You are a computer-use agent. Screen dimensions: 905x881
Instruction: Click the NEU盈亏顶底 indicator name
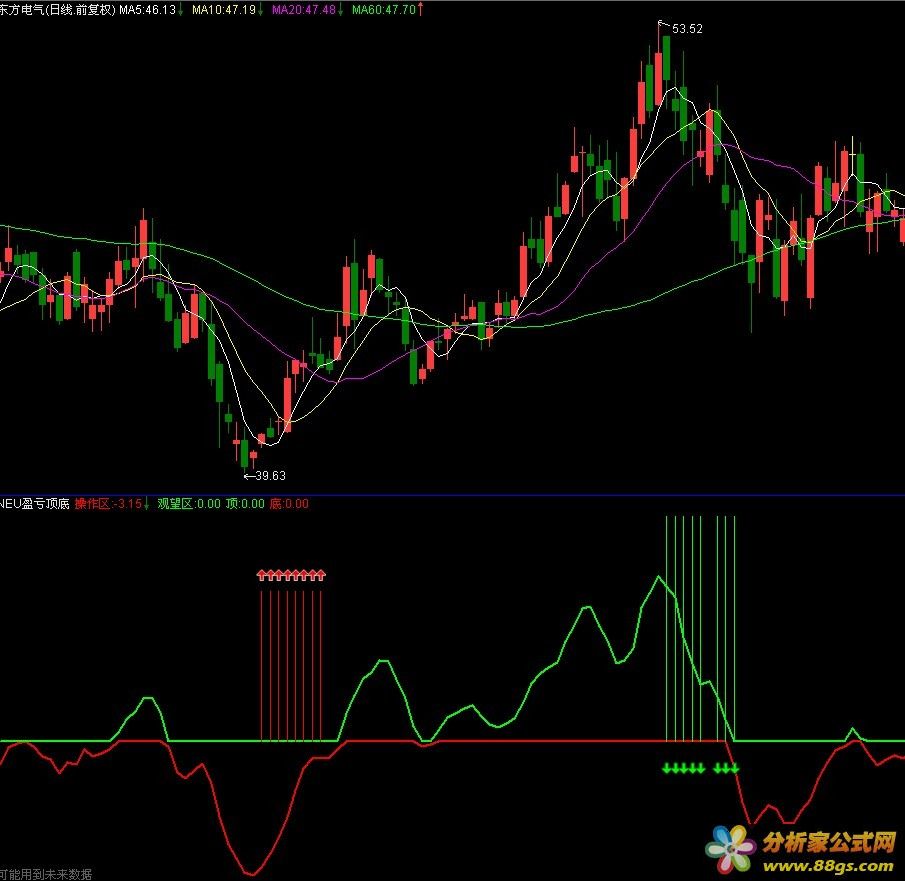[x=35, y=504]
